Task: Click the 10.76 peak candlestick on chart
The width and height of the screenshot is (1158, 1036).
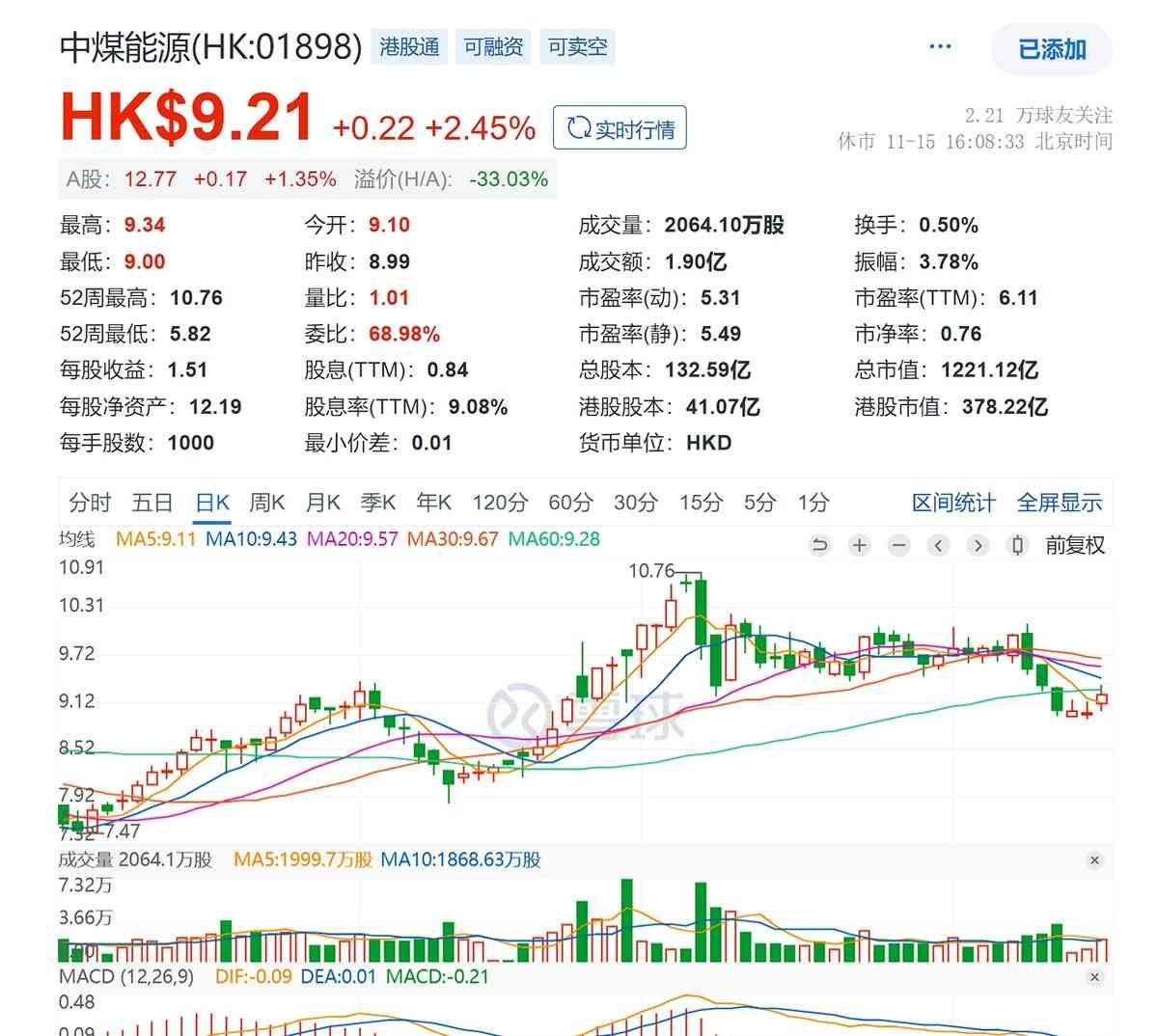Action: click(x=686, y=581)
